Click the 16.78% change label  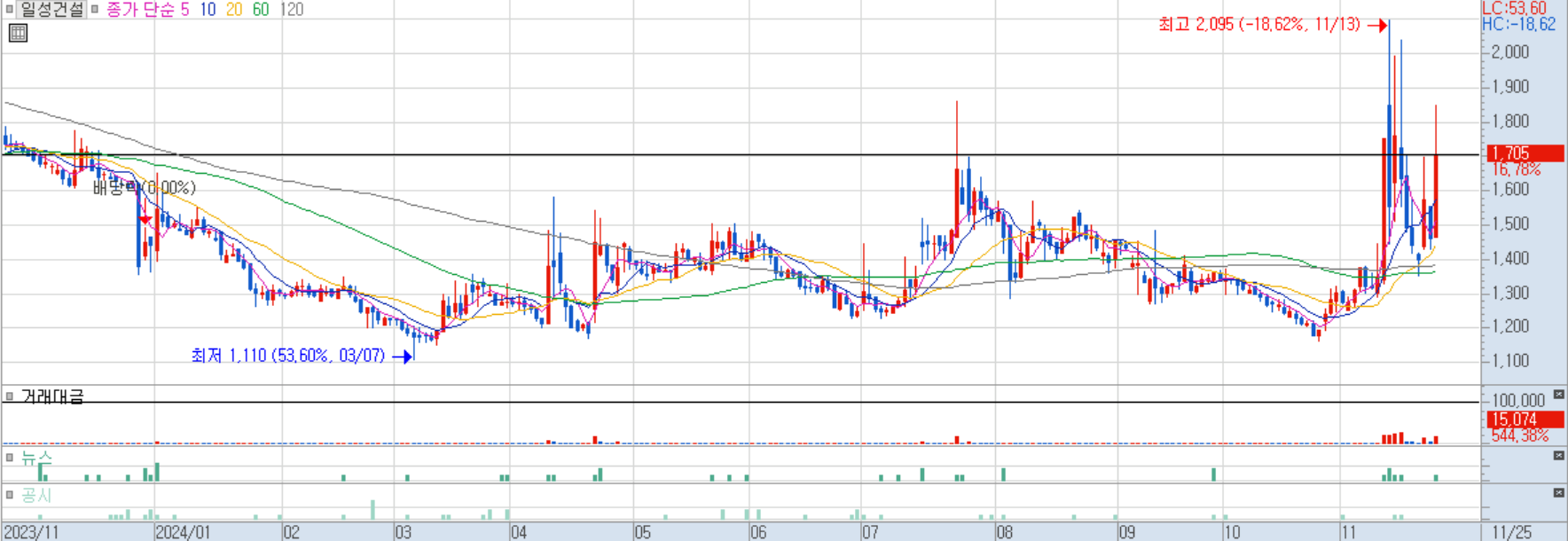point(1517,169)
